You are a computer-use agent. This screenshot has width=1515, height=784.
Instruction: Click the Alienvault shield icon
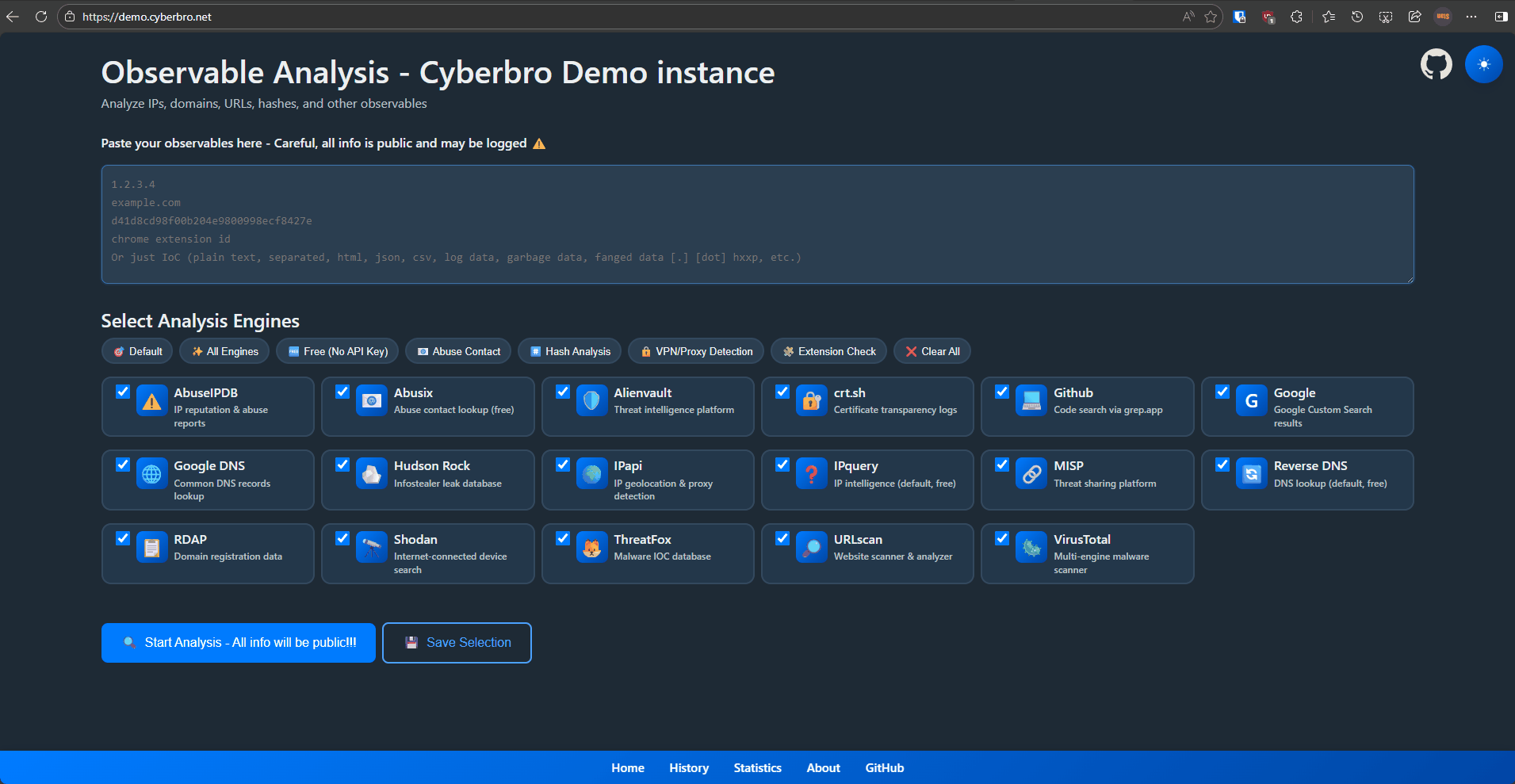click(591, 400)
